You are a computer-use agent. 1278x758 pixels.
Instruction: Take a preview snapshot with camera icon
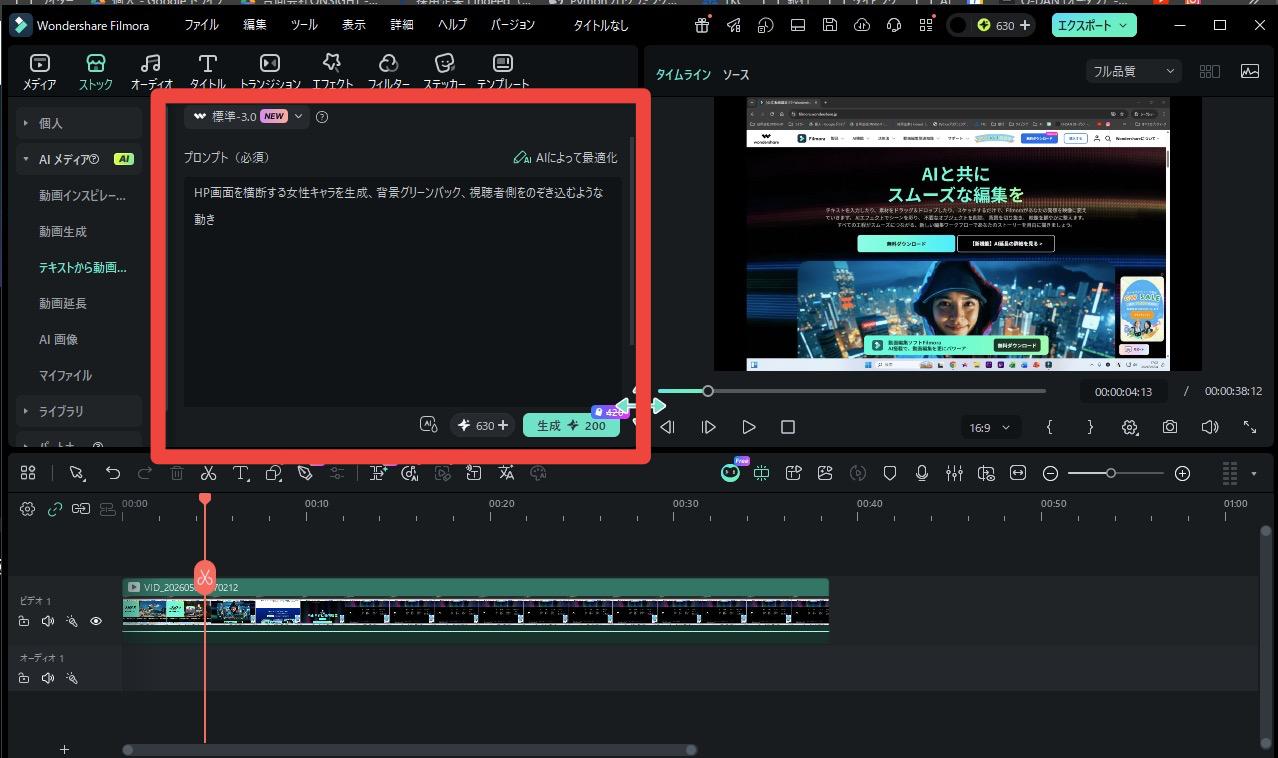[x=1170, y=427]
